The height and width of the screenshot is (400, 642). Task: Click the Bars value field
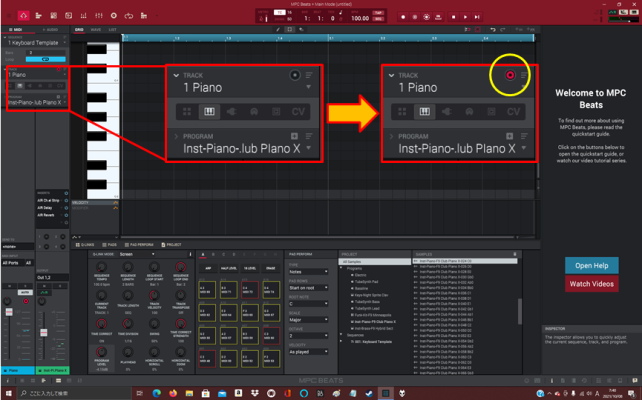pos(45,53)
